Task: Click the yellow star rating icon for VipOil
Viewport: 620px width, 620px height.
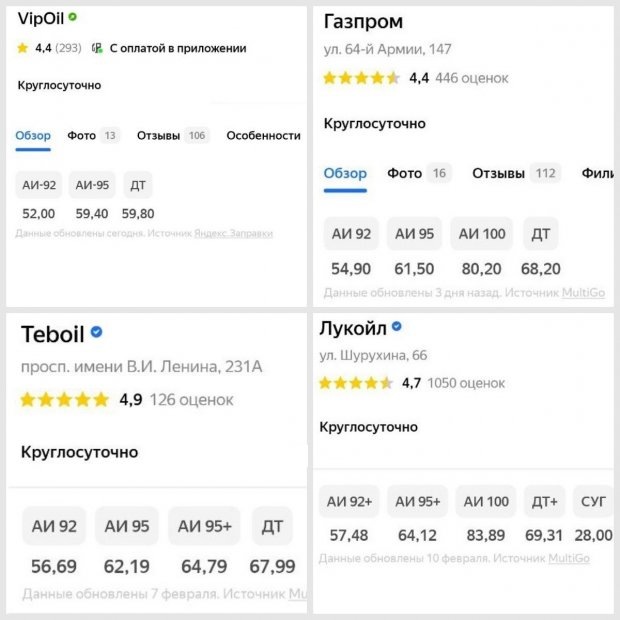Action: point(23,48)
